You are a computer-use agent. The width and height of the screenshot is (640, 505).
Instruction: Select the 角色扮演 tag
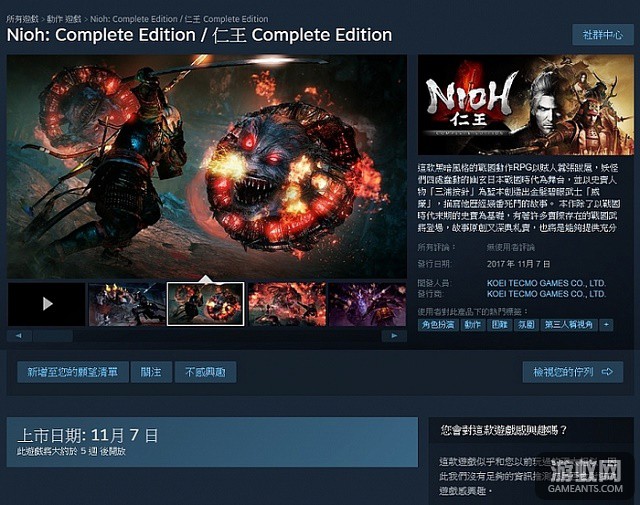tap(438, 325)
